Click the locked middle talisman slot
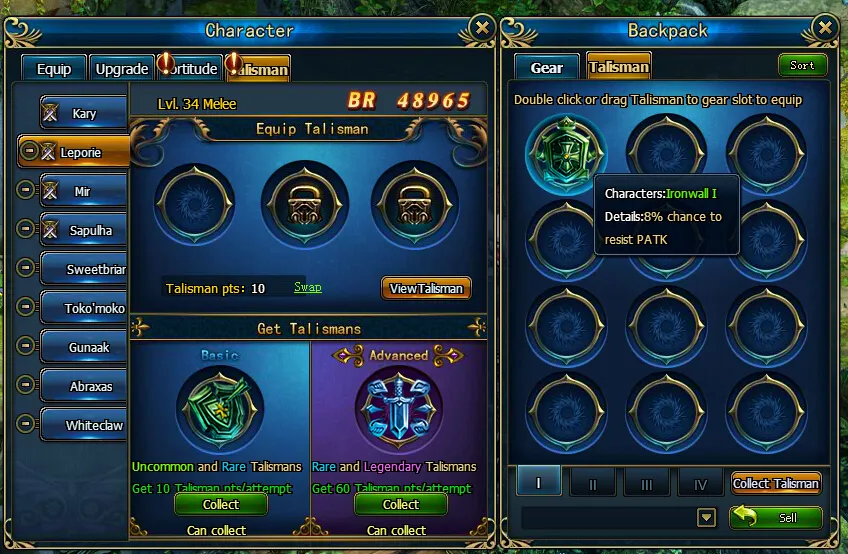 [x=304, y=205]
